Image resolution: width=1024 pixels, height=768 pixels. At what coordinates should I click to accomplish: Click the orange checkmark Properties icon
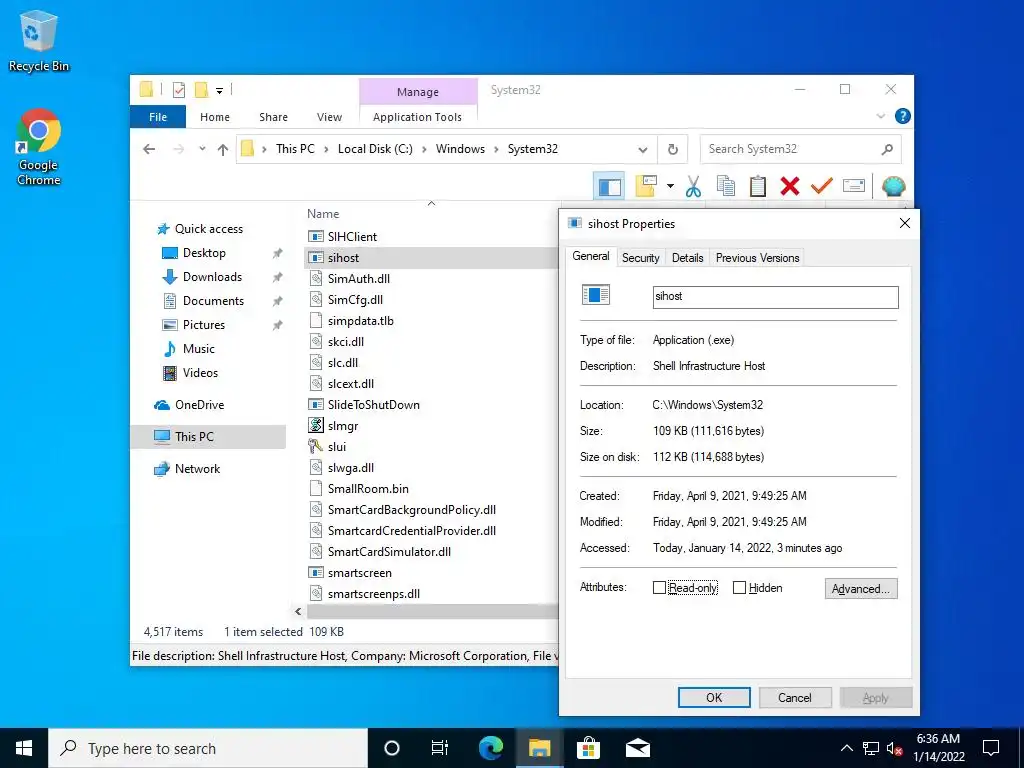click(x=822, y=187)
